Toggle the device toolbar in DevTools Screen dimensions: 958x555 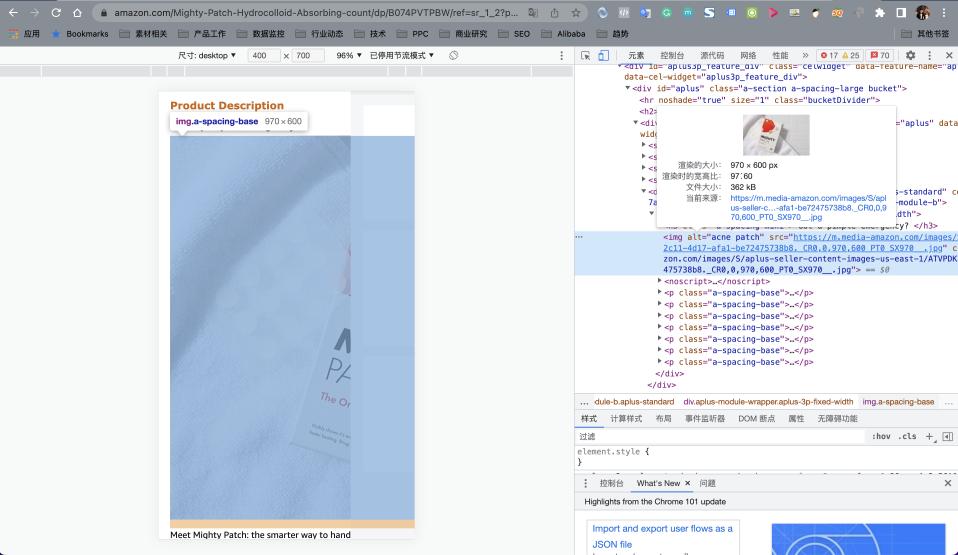pyautogui.click(x=604, y=55)
